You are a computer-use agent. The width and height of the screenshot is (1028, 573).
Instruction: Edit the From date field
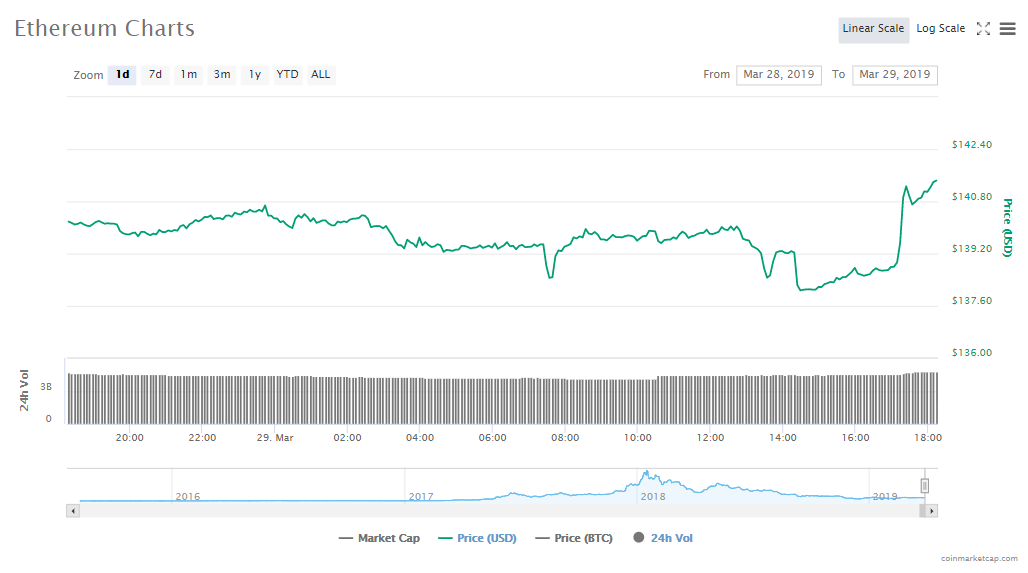[x=778, y=75]
